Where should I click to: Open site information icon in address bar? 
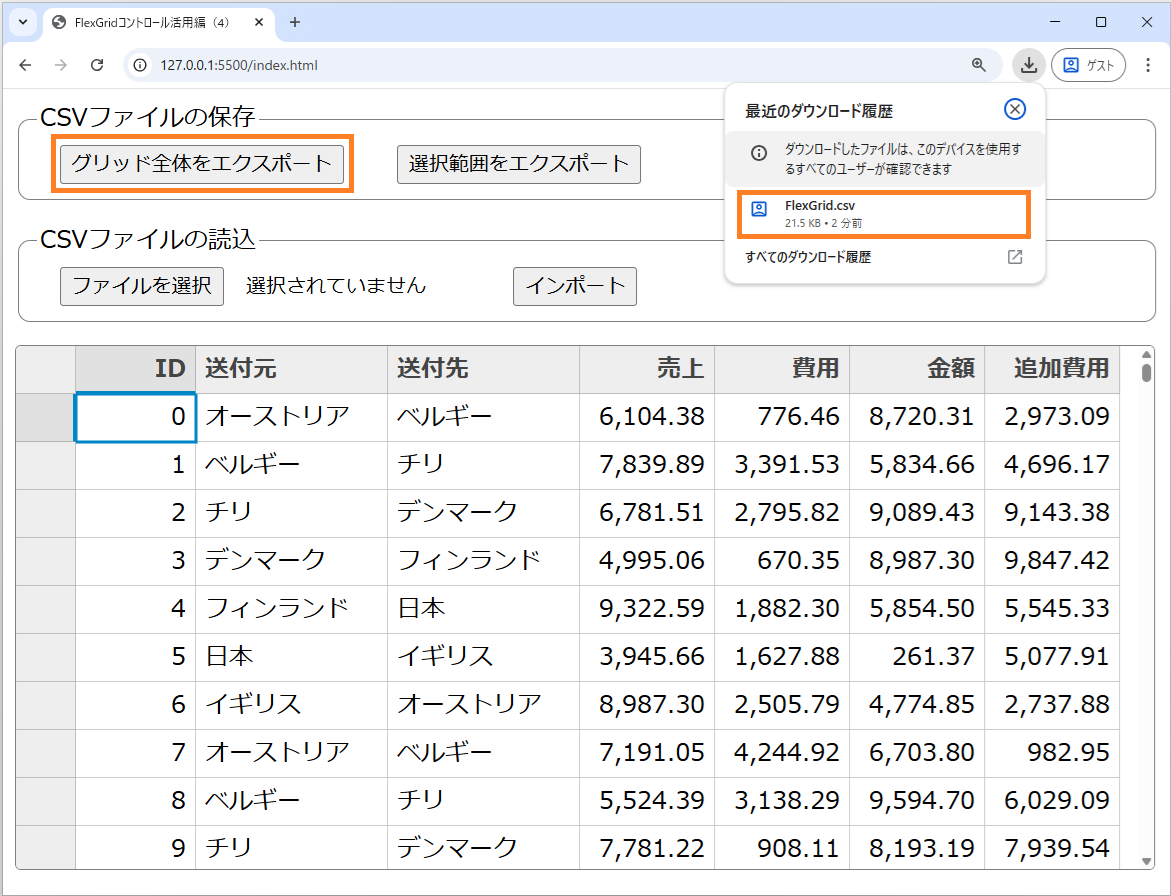pyautogui.click(x=140, y=65)
